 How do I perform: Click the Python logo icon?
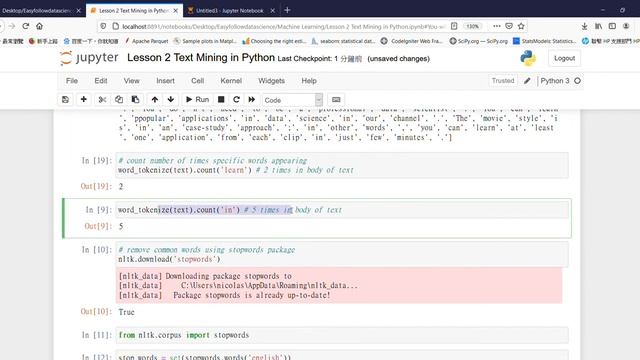pyautogui.click(x=528, y=58)
